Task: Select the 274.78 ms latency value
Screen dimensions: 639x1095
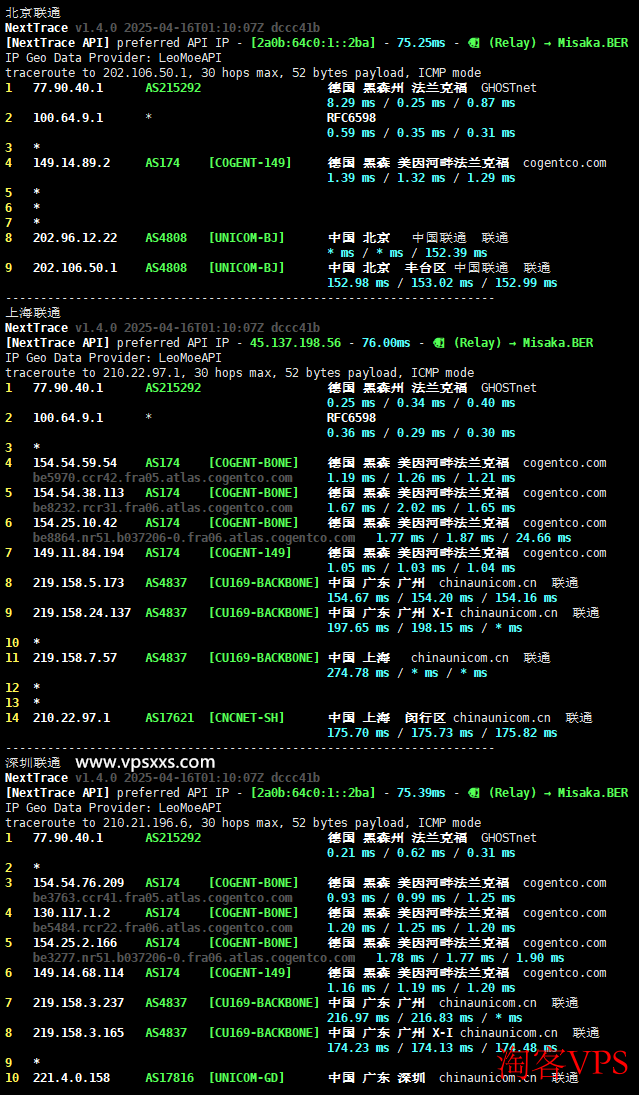Action: pyautogui.click(x=358, y=673)
